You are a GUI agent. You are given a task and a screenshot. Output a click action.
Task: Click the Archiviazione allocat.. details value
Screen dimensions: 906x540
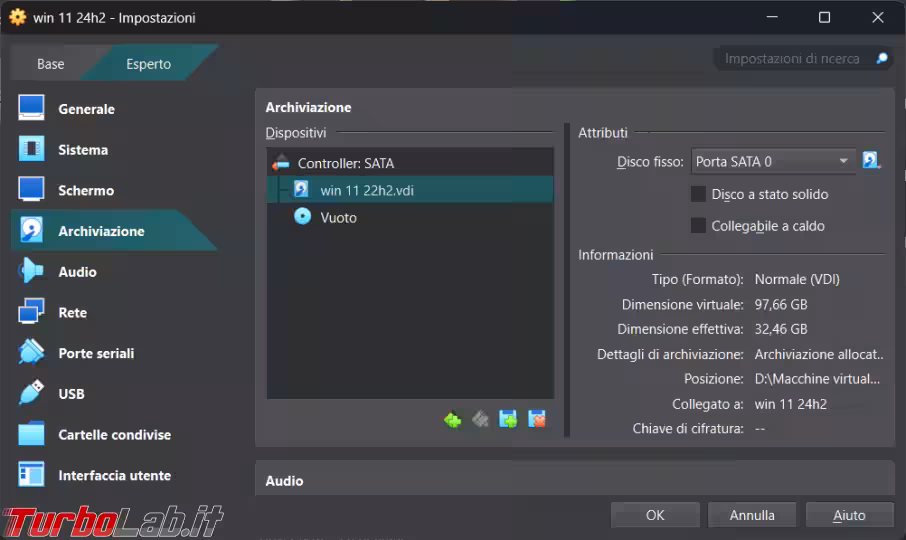point(819,354)
